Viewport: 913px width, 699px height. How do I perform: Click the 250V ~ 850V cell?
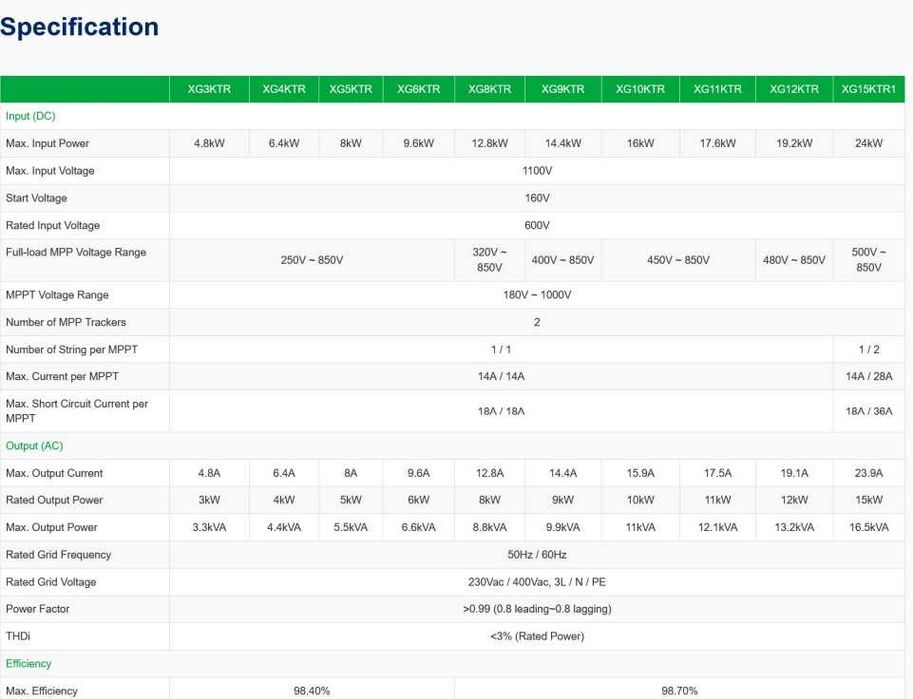click(312, 260)
